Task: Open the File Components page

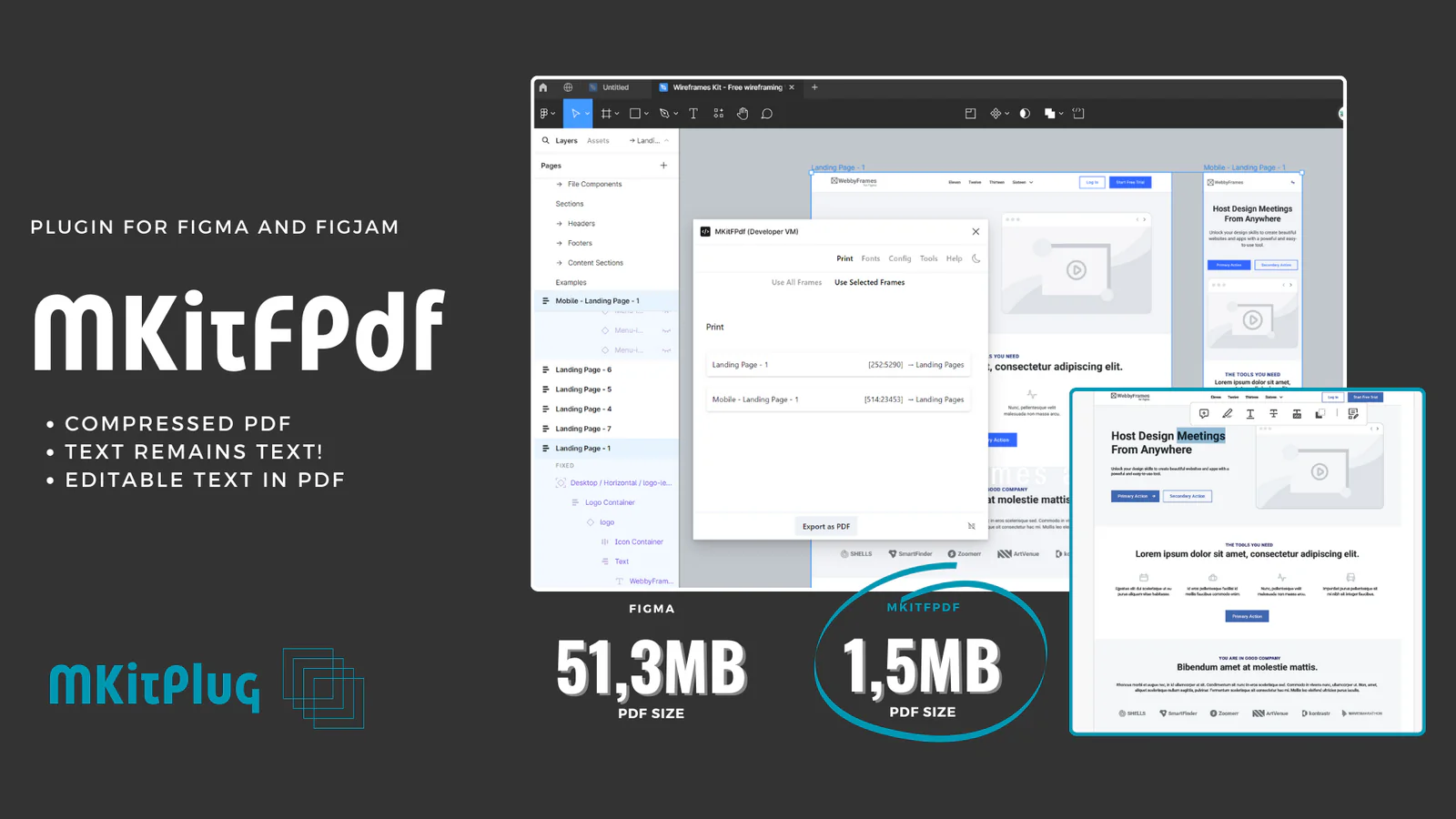Action: pos(594,184)
